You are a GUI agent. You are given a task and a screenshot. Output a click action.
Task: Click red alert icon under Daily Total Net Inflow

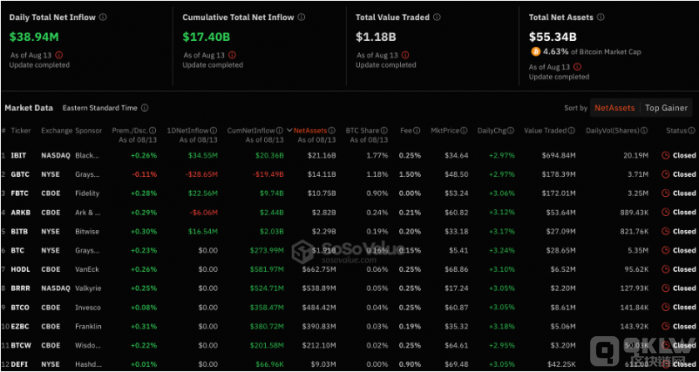(x=59, y=55)
